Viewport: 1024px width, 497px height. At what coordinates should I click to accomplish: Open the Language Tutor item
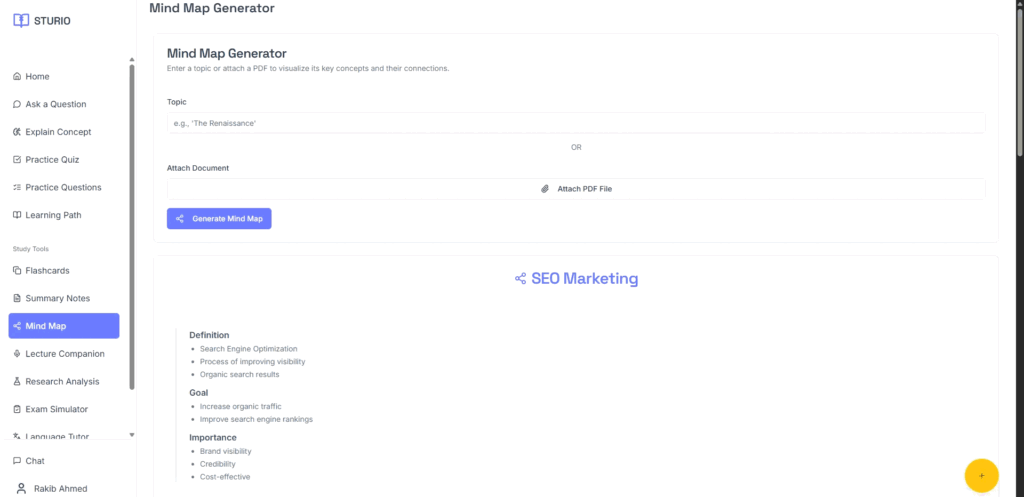[64, 436]
